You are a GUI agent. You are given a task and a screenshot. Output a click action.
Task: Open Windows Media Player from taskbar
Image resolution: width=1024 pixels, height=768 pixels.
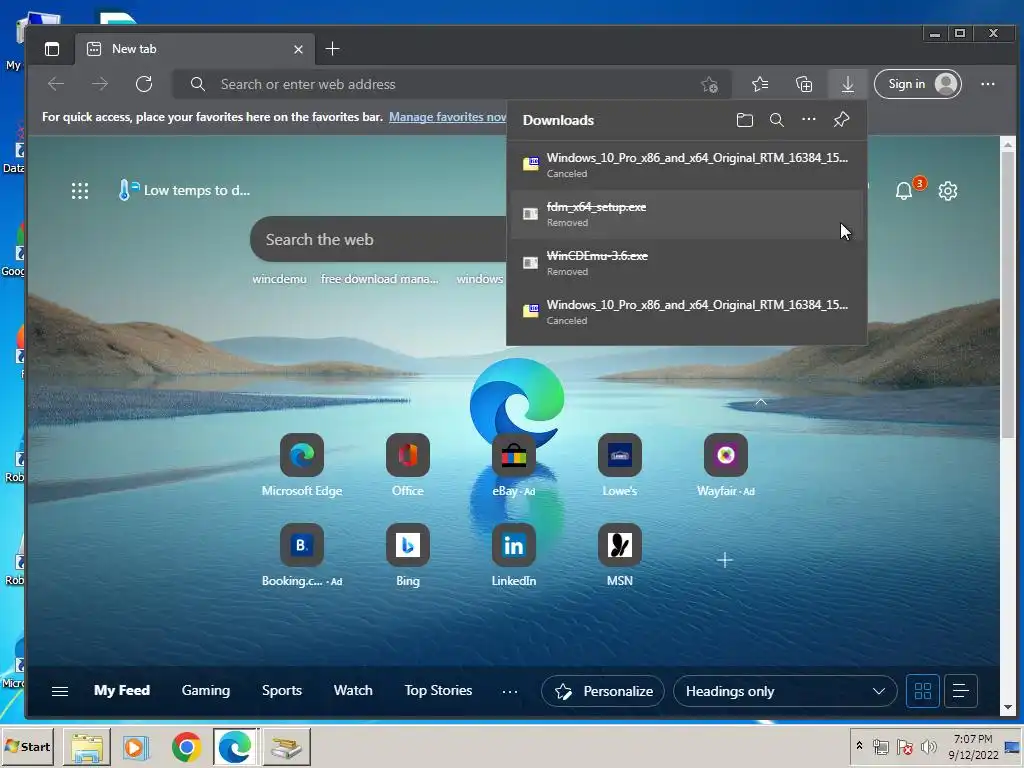click(x=136, y=746)
